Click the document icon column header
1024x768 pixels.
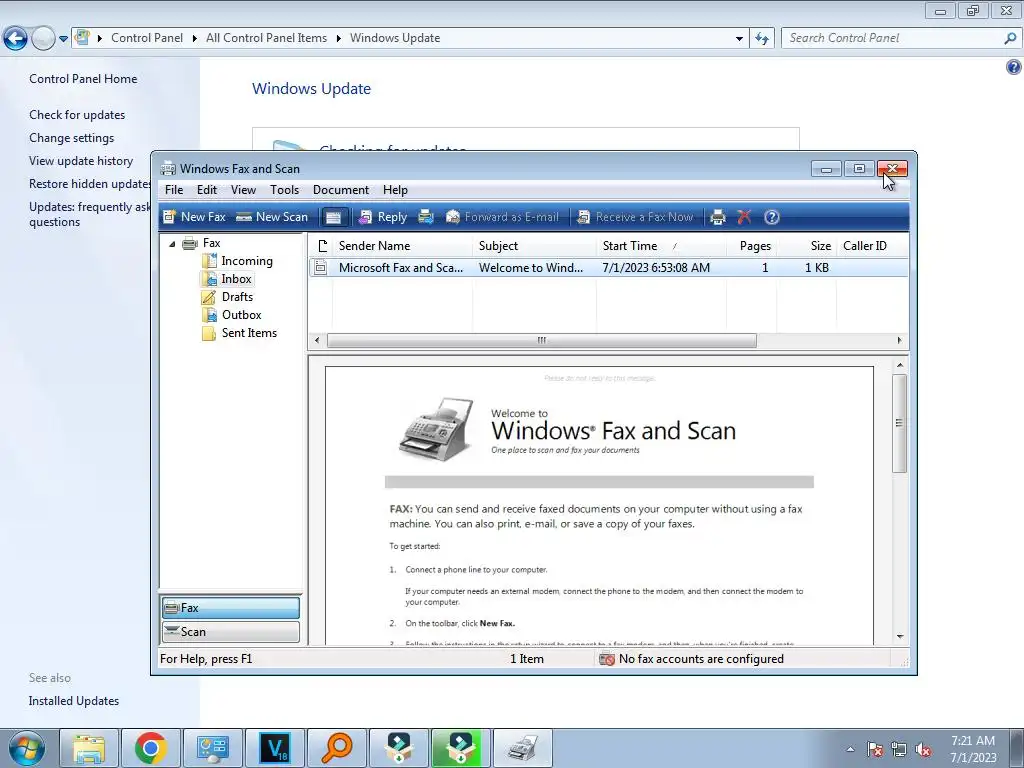click(321, 246)
